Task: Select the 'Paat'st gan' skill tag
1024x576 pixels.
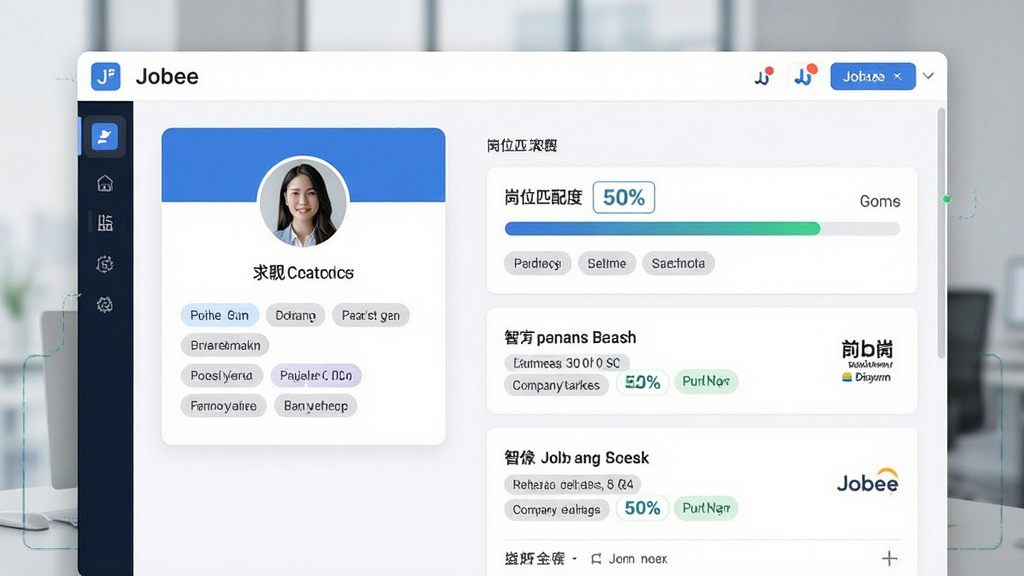Action: 371,315
